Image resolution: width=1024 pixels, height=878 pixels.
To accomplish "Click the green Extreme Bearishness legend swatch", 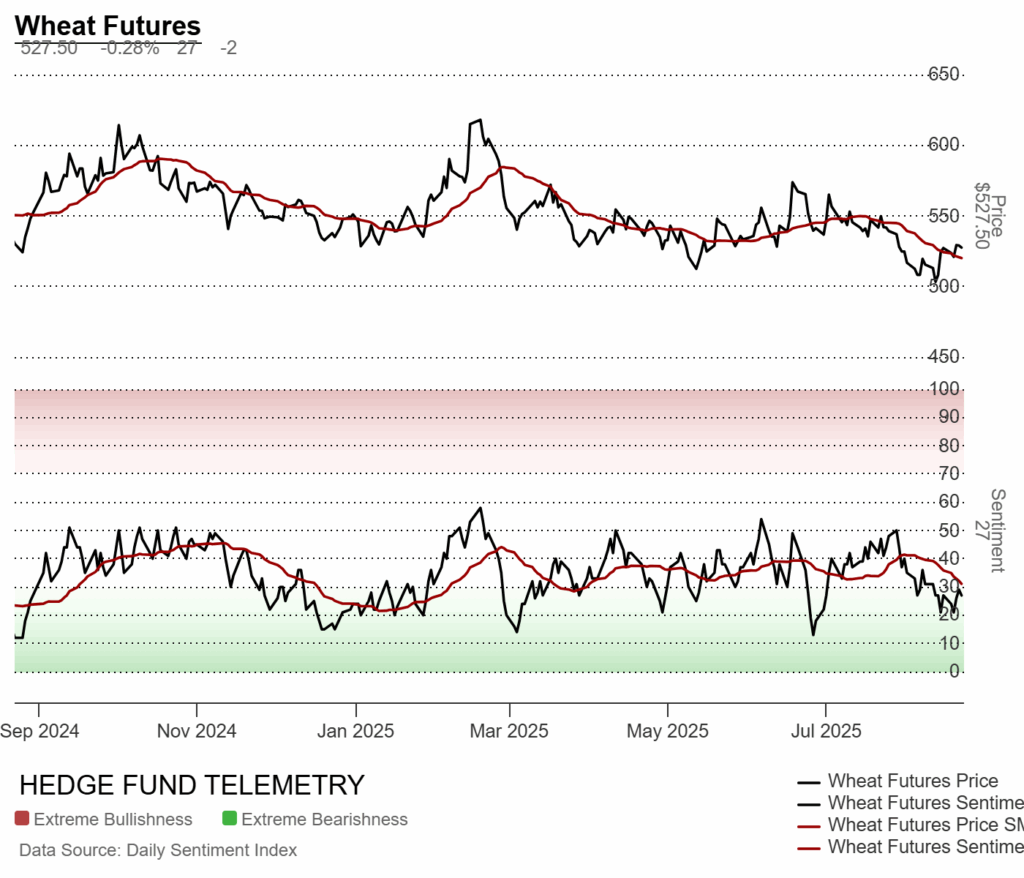I will (x=229, y=819).
